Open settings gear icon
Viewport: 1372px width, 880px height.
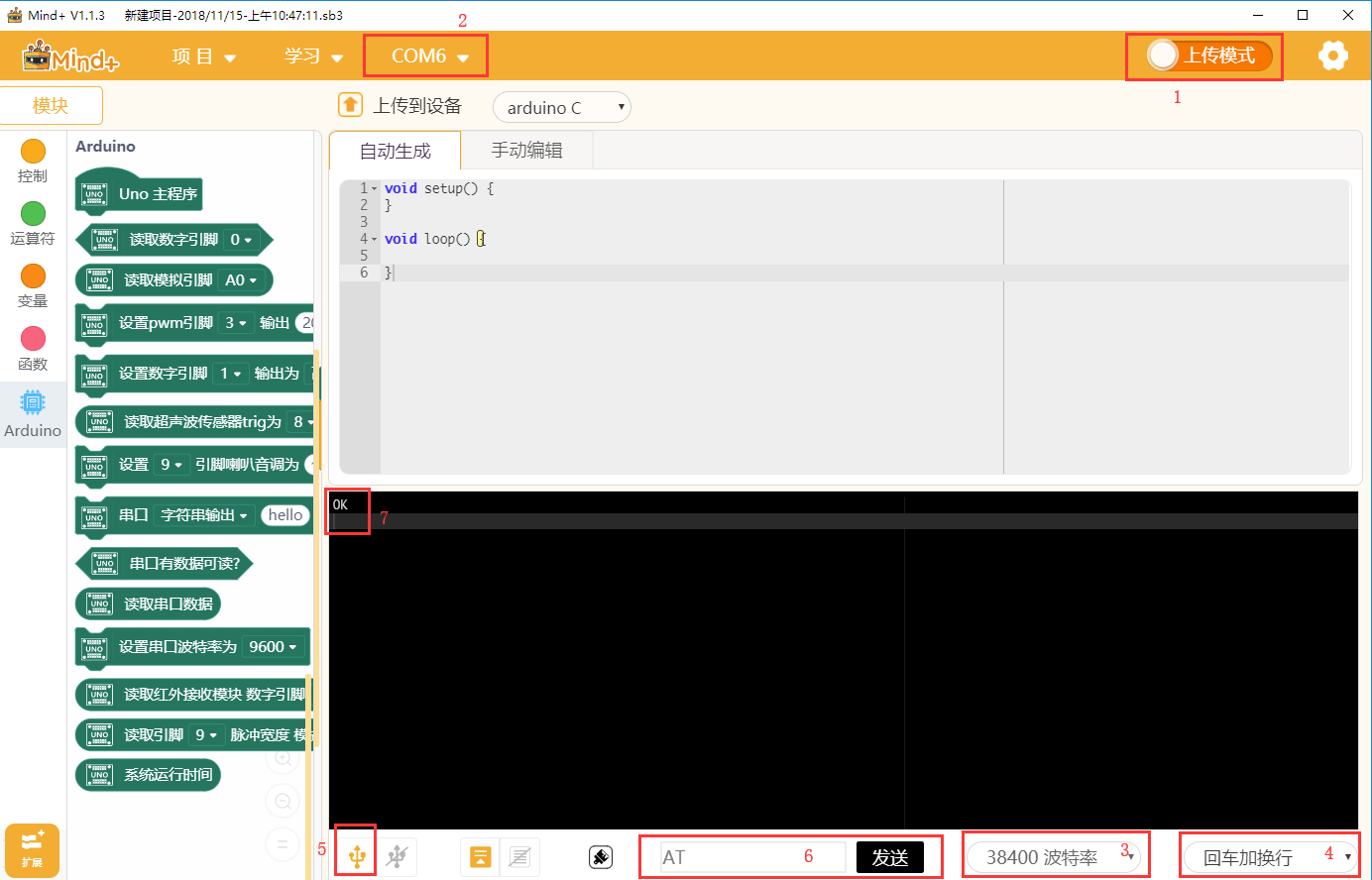(1333, 55)
